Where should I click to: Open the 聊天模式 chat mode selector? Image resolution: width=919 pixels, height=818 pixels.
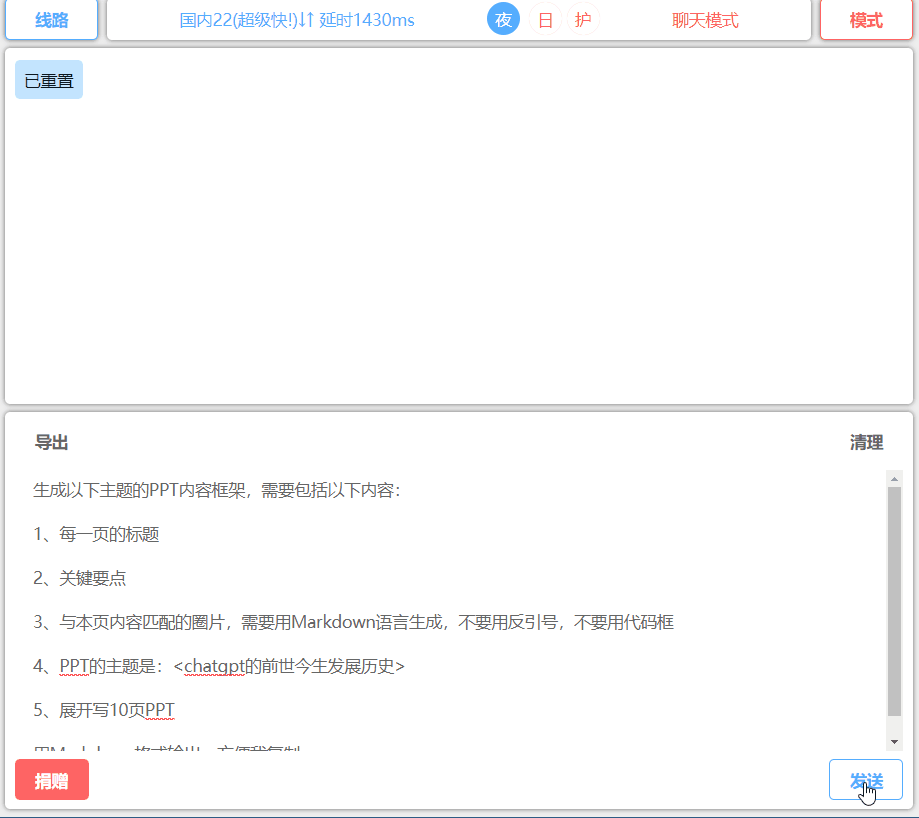[704, 20]
